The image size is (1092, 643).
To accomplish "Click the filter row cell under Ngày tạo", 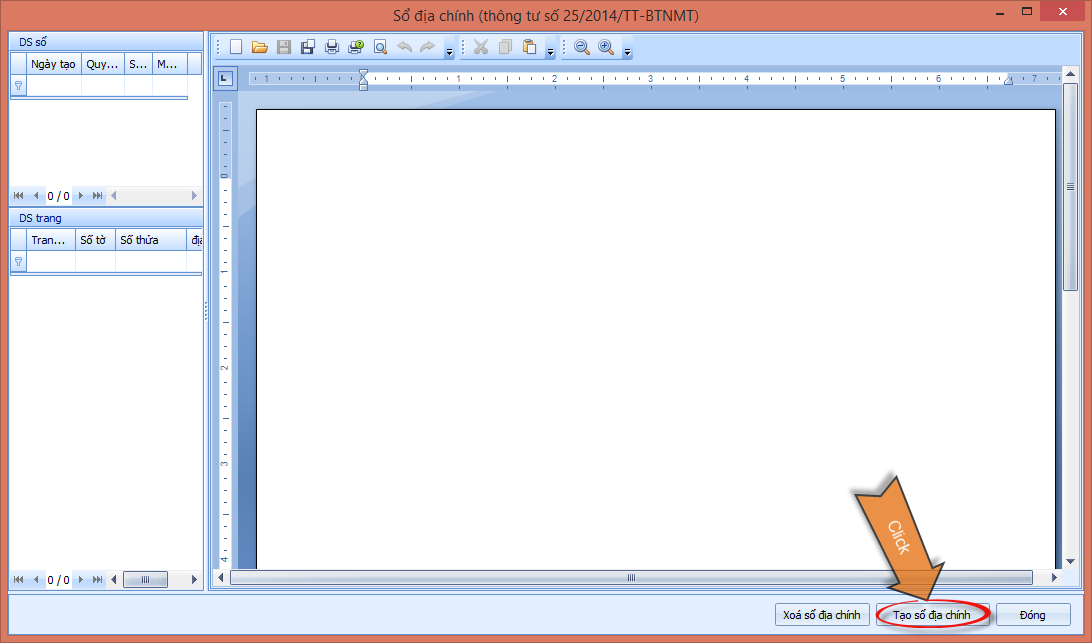I will tap(54, 86).
